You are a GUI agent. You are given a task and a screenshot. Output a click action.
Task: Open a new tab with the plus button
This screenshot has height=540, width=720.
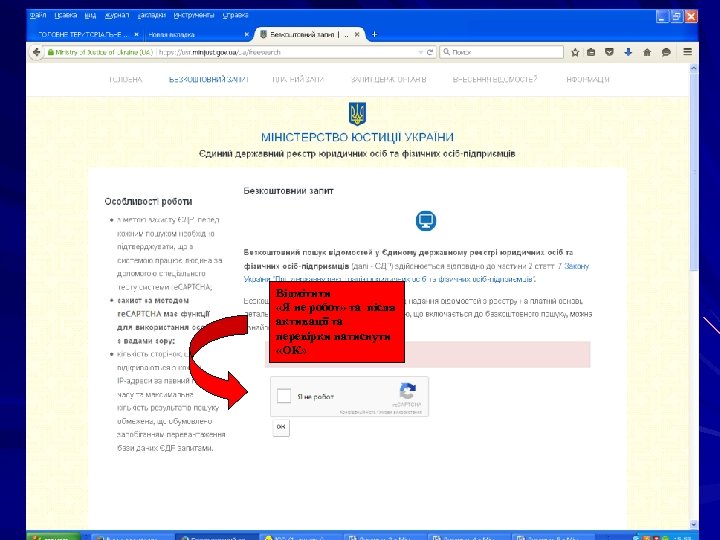pos(374,34)
